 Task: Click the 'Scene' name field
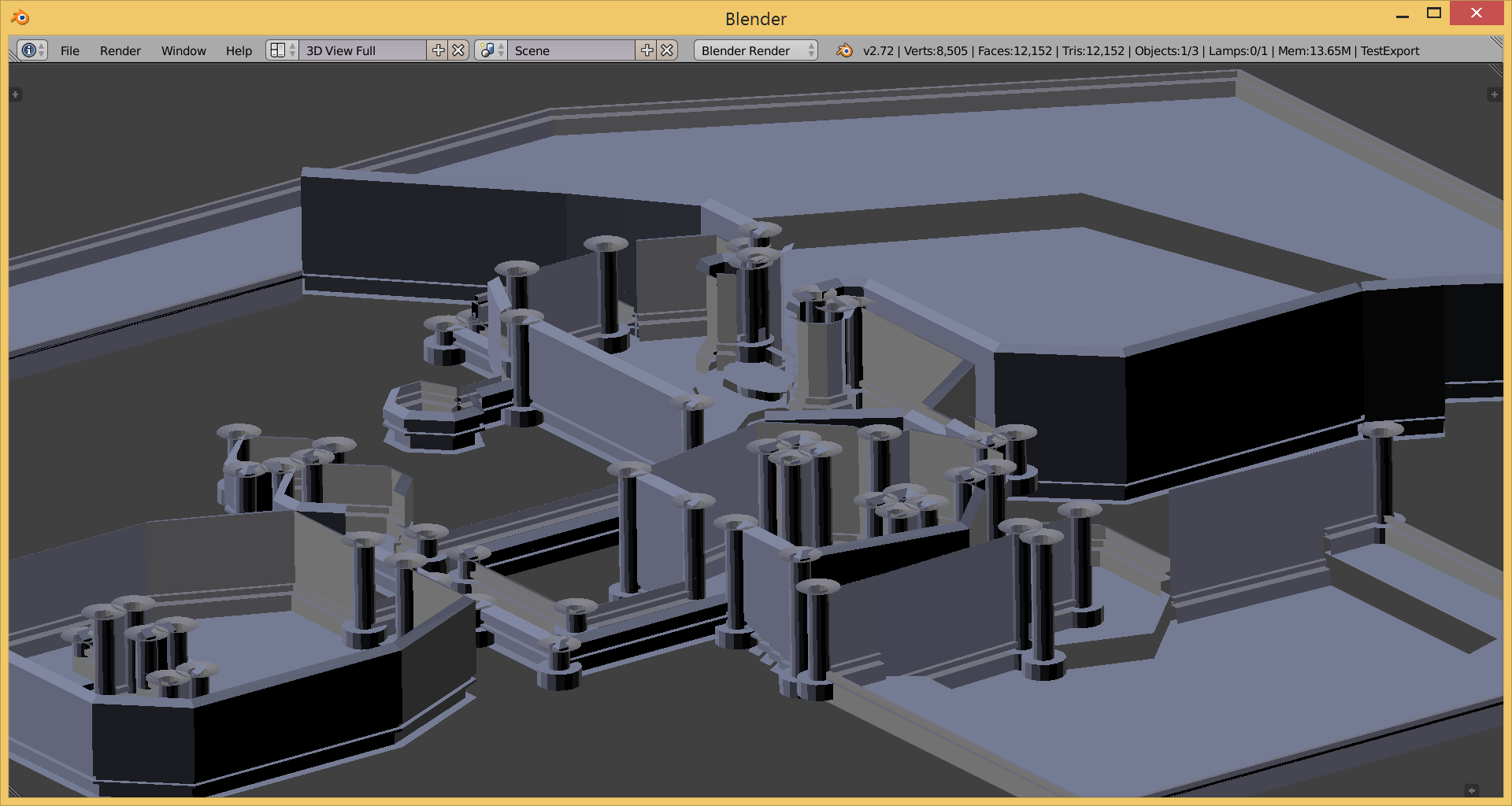(571, 50)
